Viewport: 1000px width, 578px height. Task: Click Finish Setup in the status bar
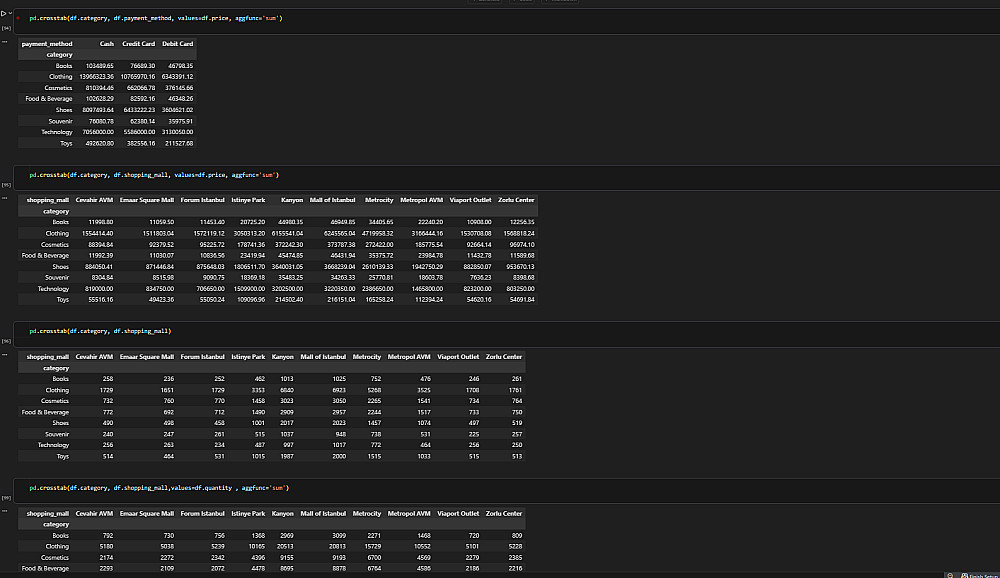tap(981, 575)
